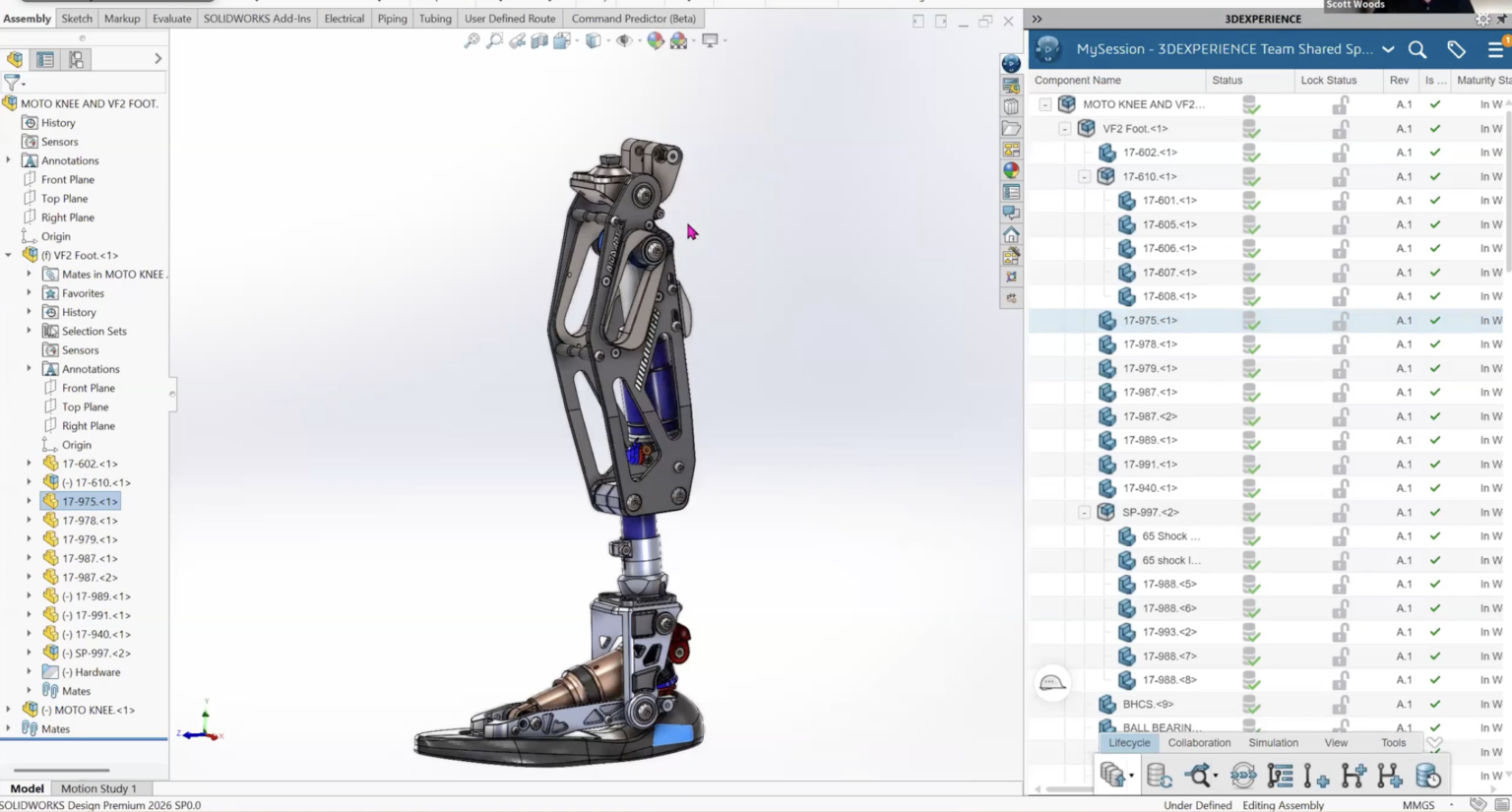Collapse the VF2 Foot node in the FeatureManager tree
The height and width of the screenshot is (812, 1512).
click(10, 255)
